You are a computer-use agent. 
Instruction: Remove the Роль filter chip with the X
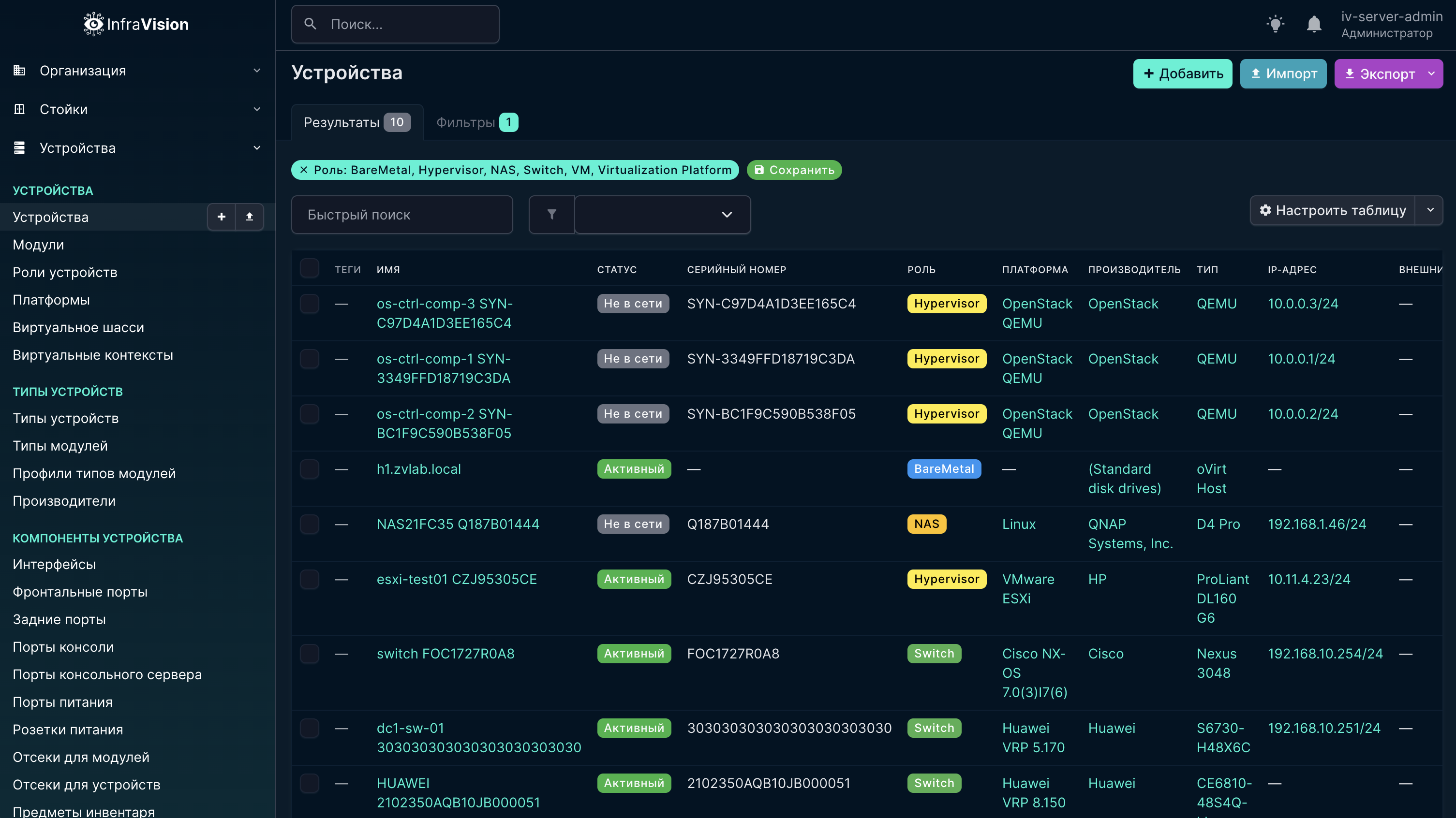coord(303,170)
